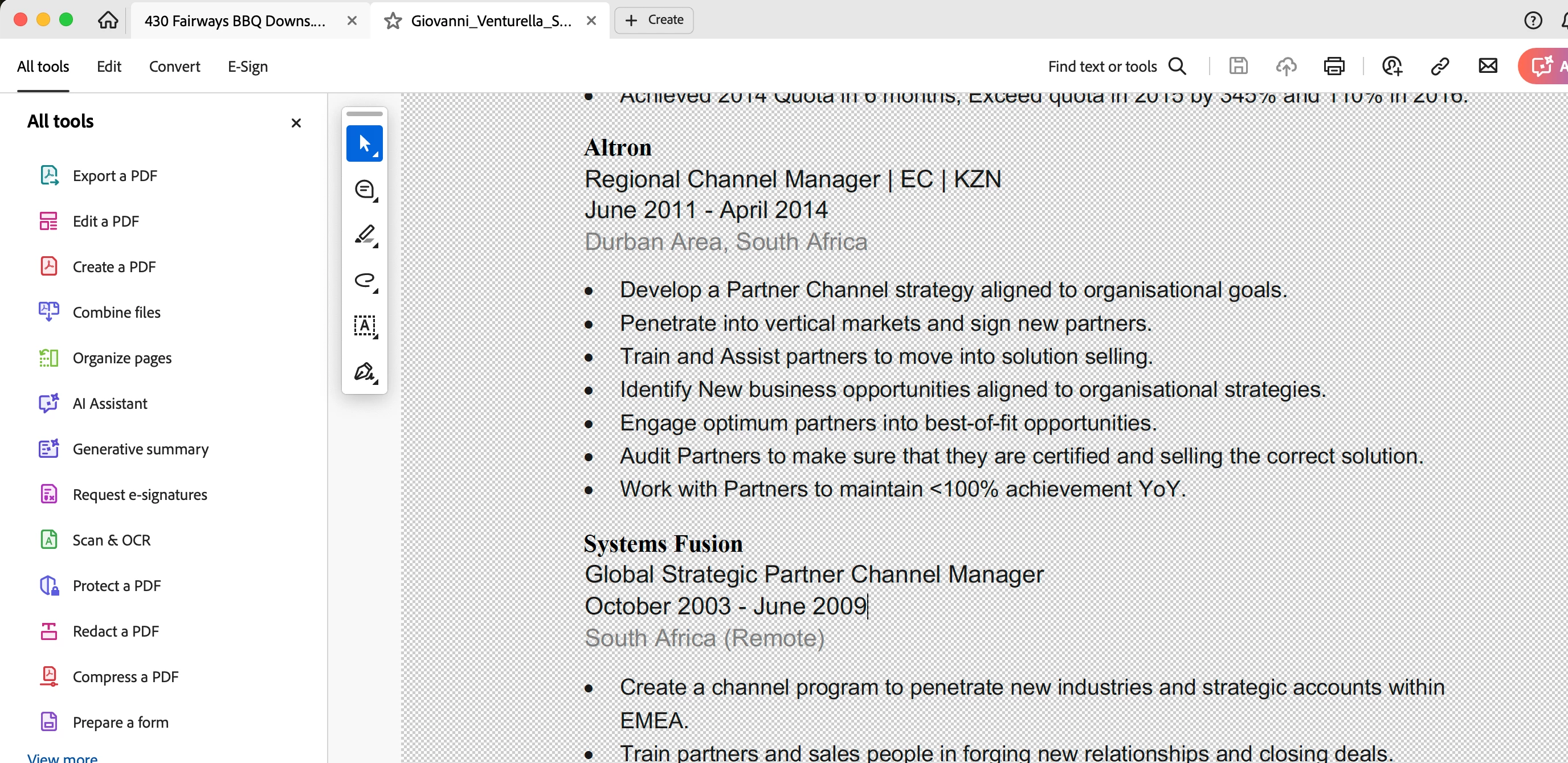Select the arrow selection tool
This screenshot has width=1568, height=763.
tap(364, 143)
